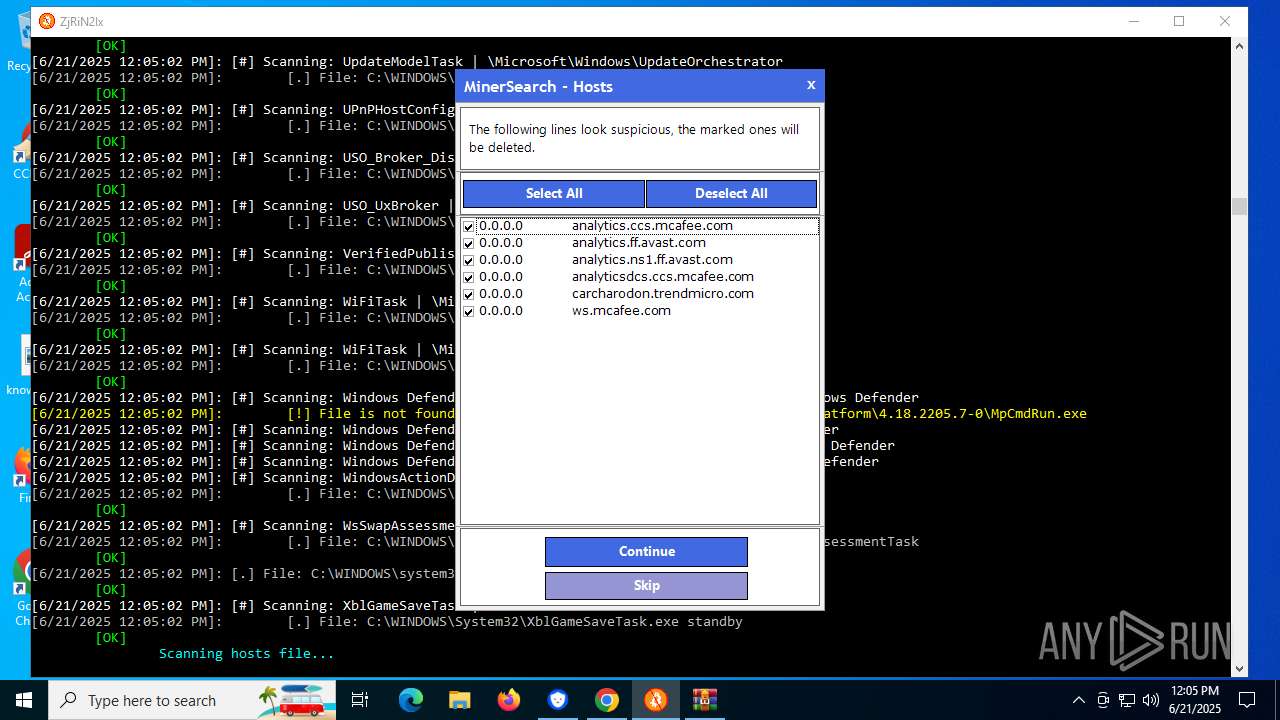Viewport: 1280px width, 720px height.
Task: Open the notification center
Action: pos(1247,700)
